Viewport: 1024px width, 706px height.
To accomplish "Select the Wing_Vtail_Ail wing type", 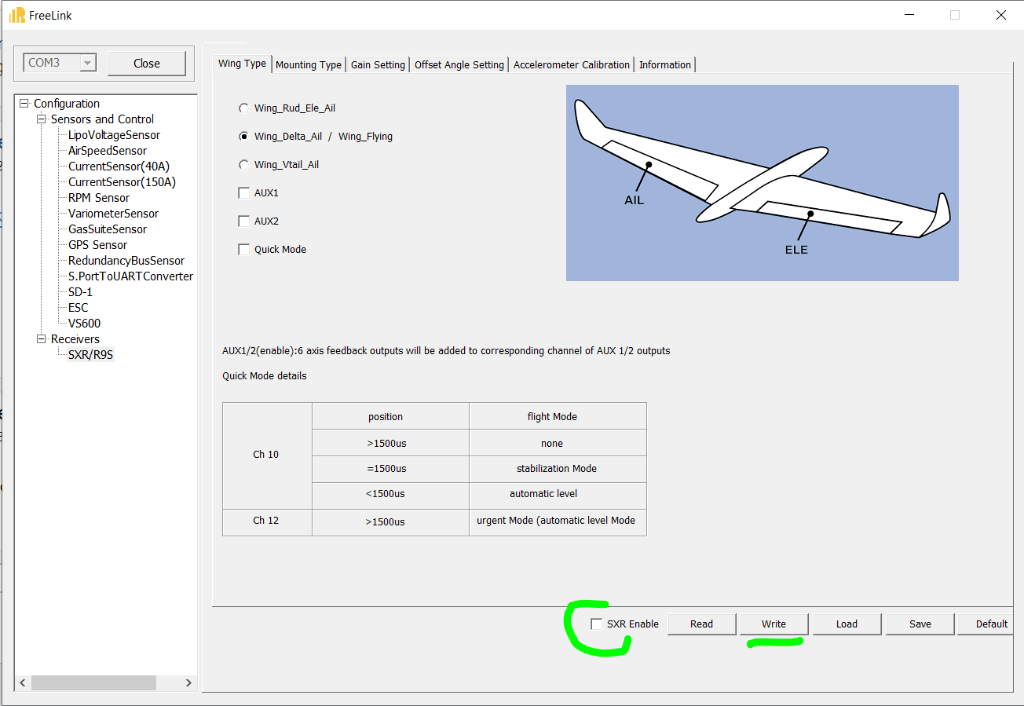I will point(243,165).
